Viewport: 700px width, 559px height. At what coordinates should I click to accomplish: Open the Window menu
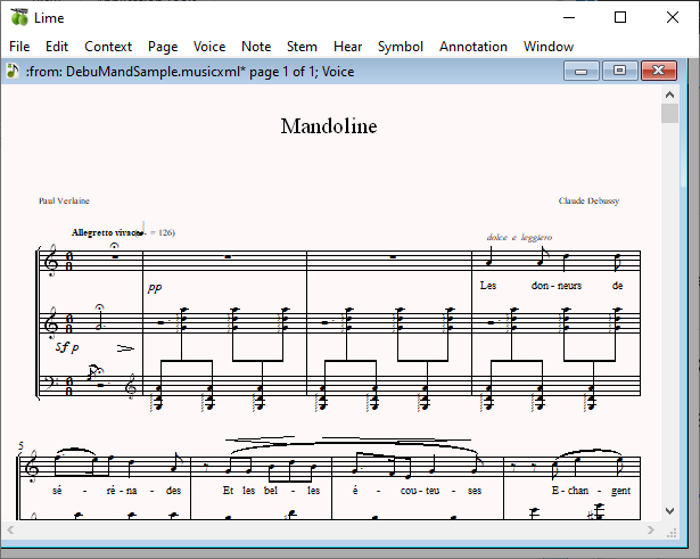(x=548, y=46)
